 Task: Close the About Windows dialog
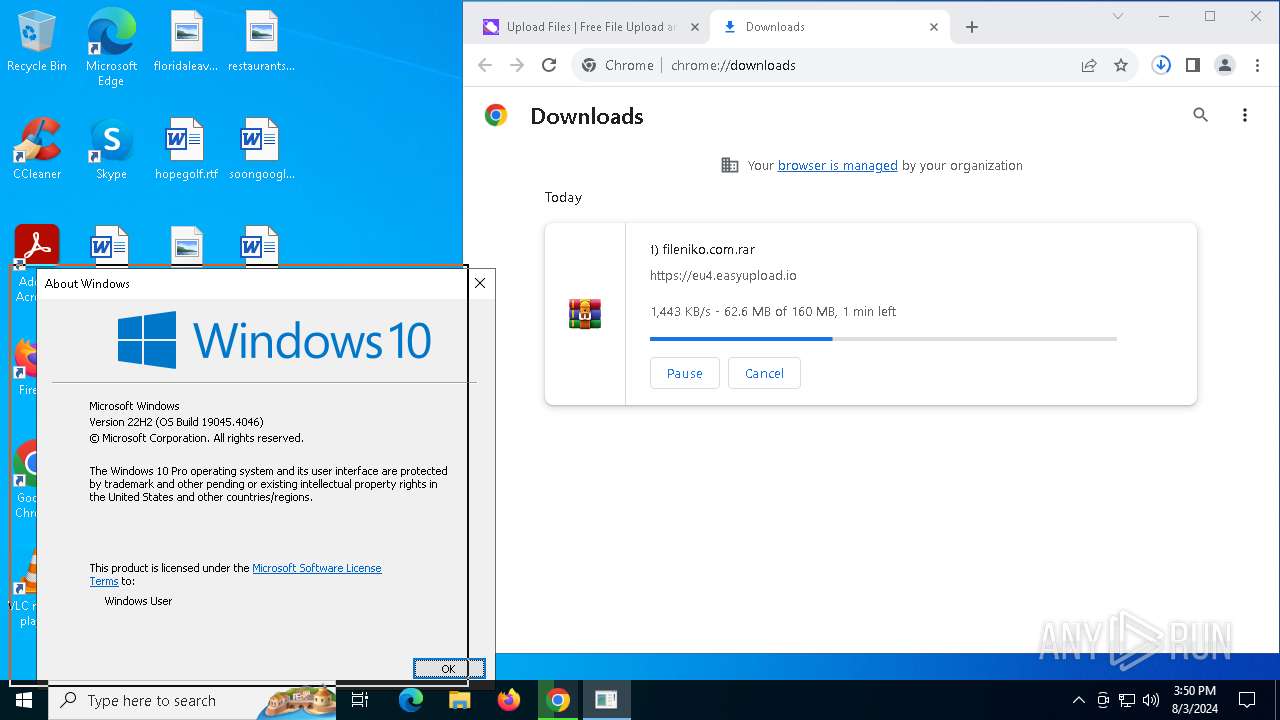tap(480, 283)
